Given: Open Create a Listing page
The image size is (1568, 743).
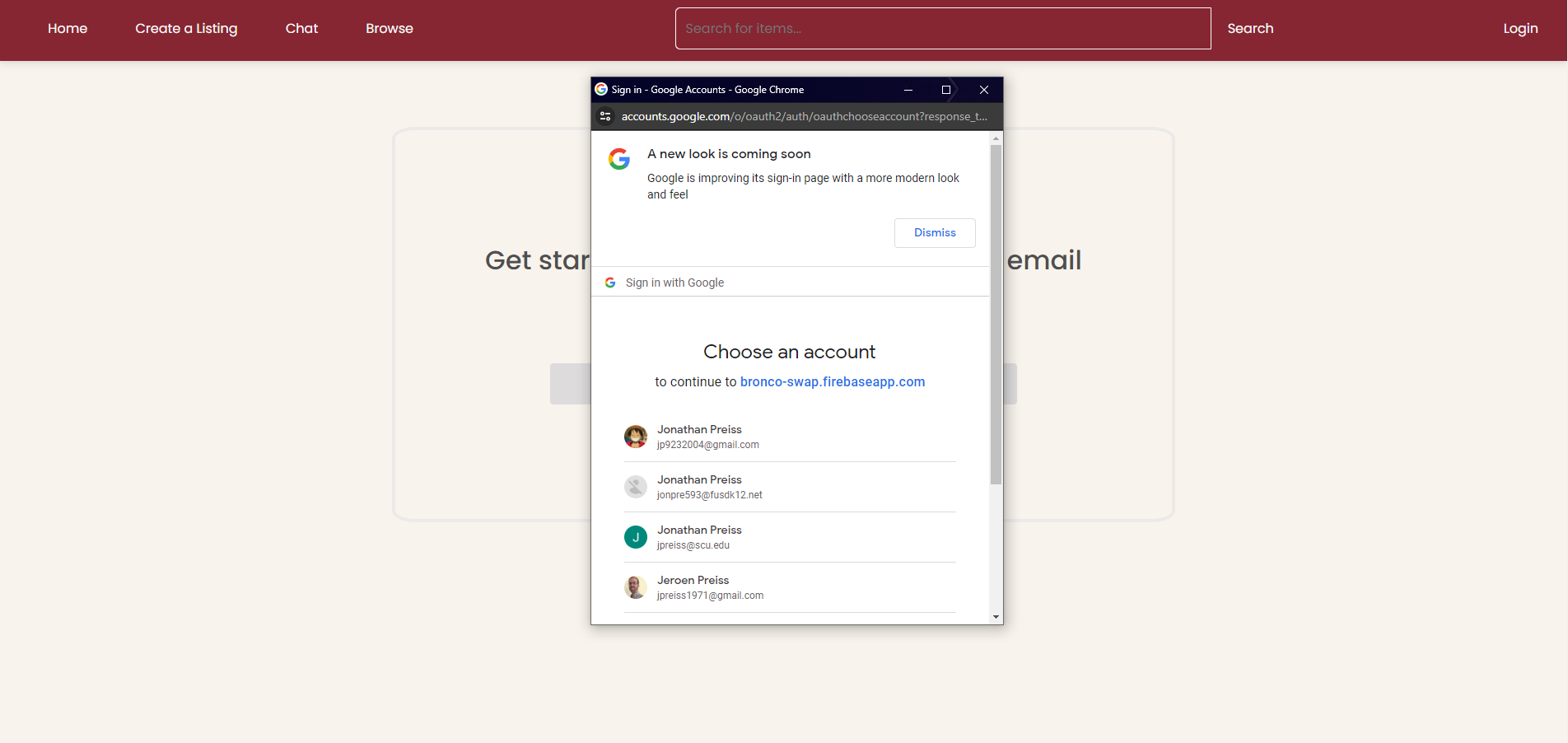Looking at the screenshot, I should (x=186, y=29).
